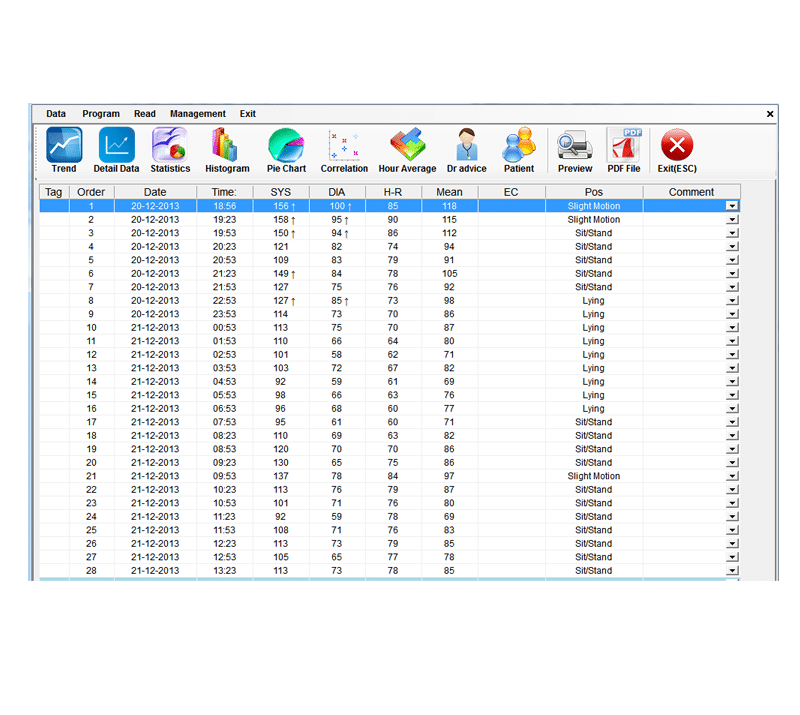Click the Date column header
This screenshot has height=715, width=800.
(x=155, y=192)
